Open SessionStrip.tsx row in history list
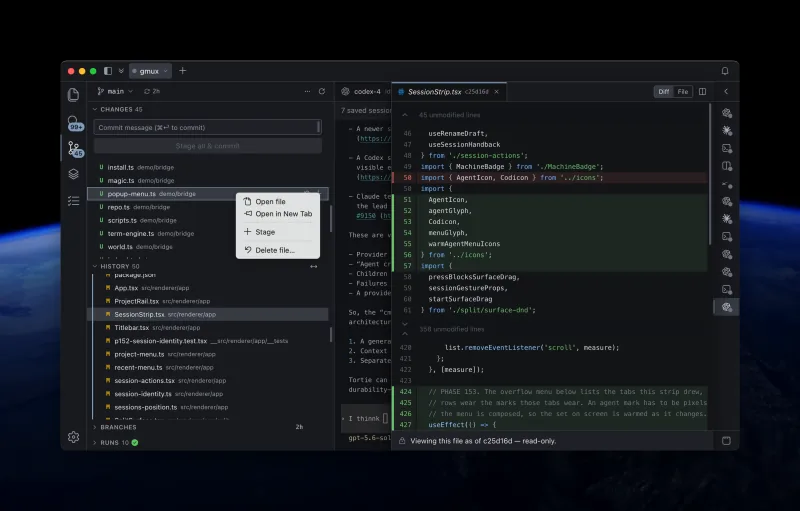The image size is (800, 511). 210,315
